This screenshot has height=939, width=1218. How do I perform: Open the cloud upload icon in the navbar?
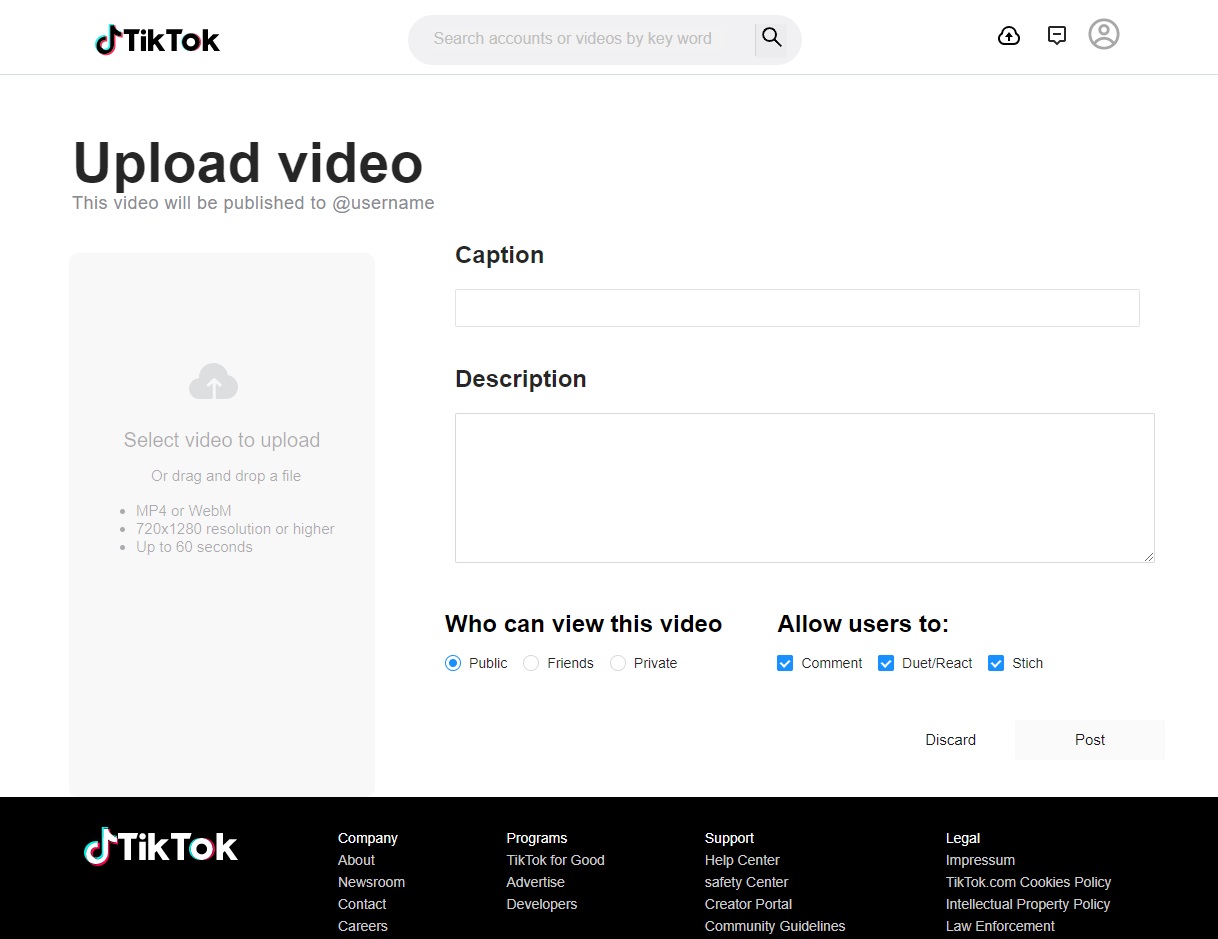[x=1009, y=35]
